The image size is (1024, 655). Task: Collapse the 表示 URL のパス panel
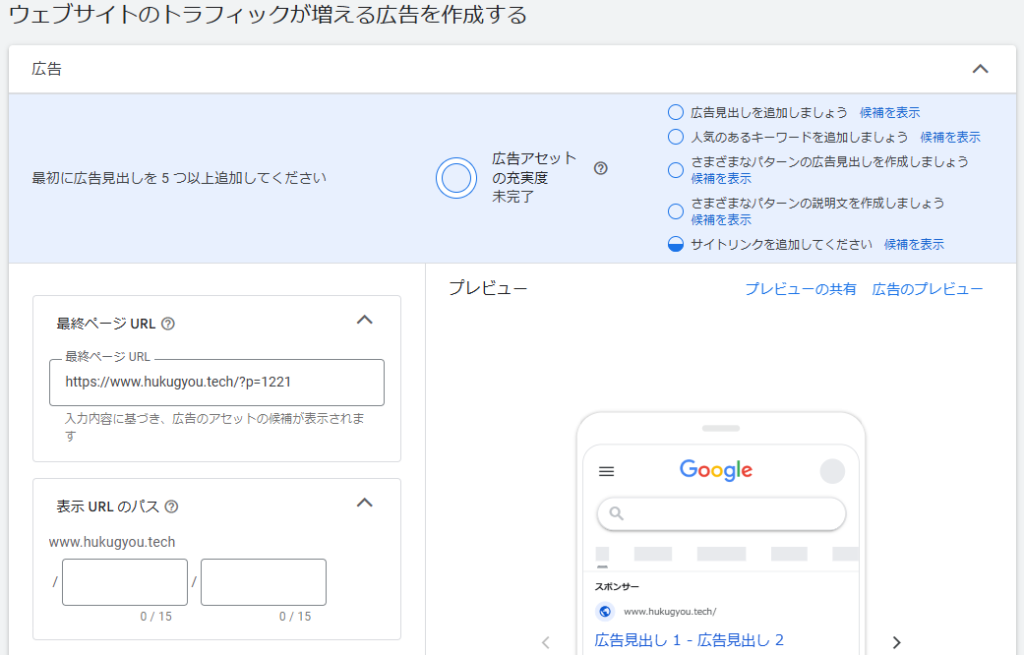click(x=365, y=503)
